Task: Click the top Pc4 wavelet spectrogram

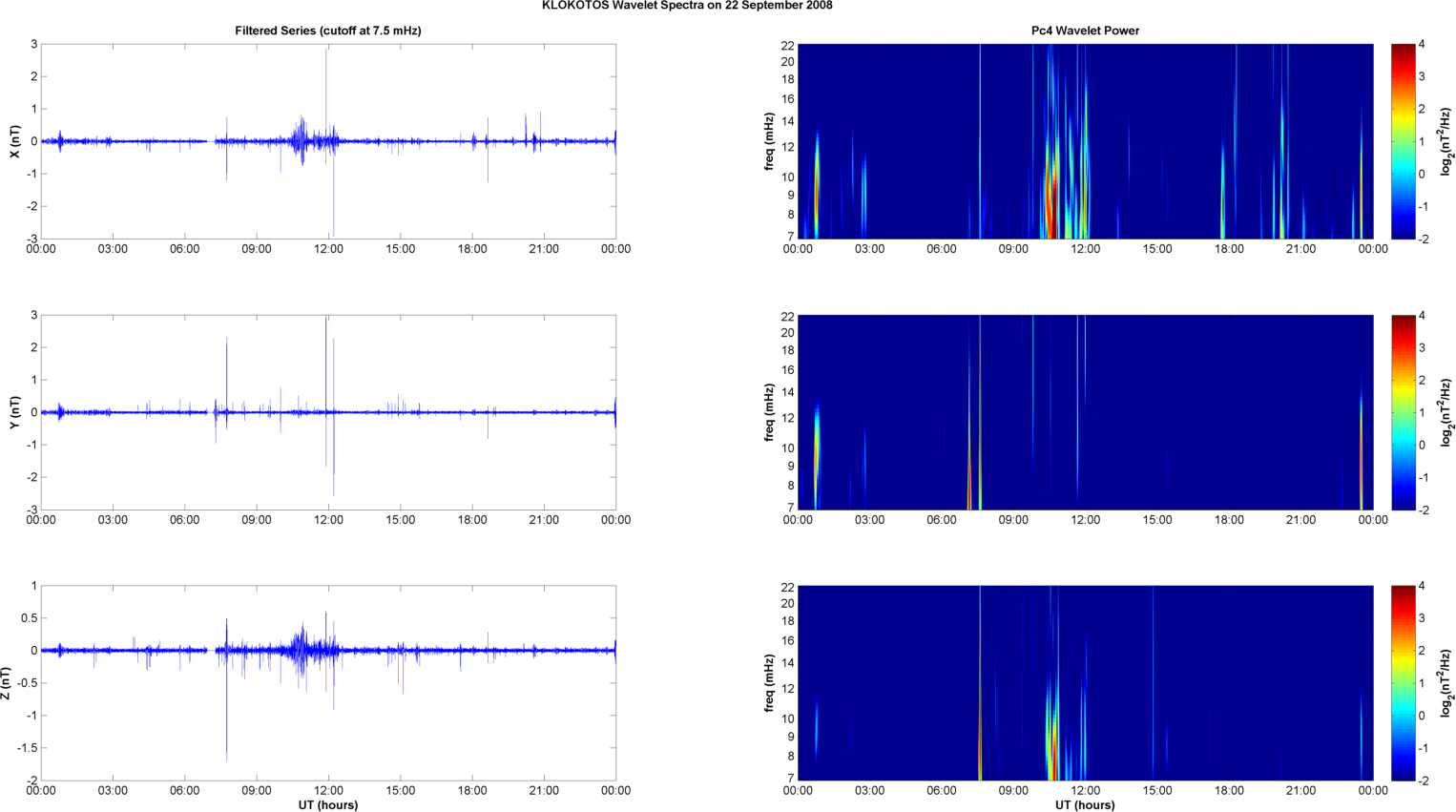Action: (1085, 141)
